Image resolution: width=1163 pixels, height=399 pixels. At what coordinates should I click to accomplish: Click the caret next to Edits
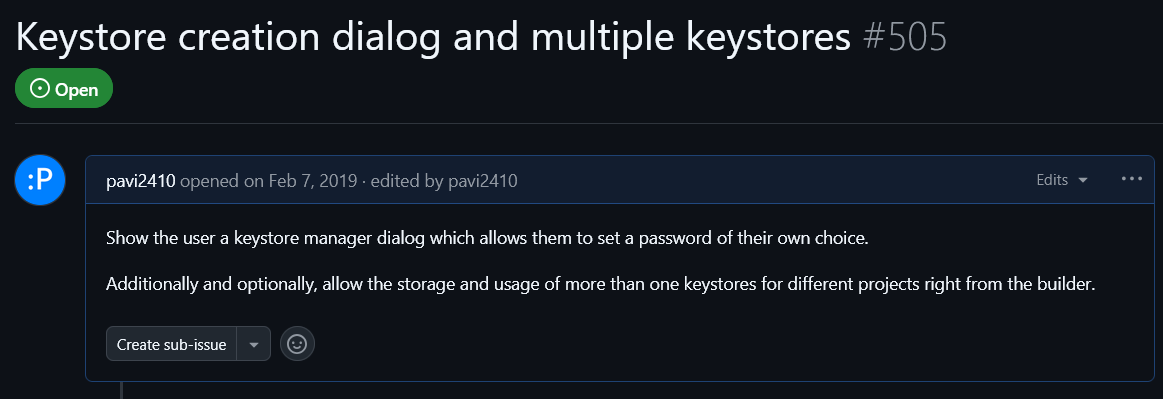[x=1083, y=180]
